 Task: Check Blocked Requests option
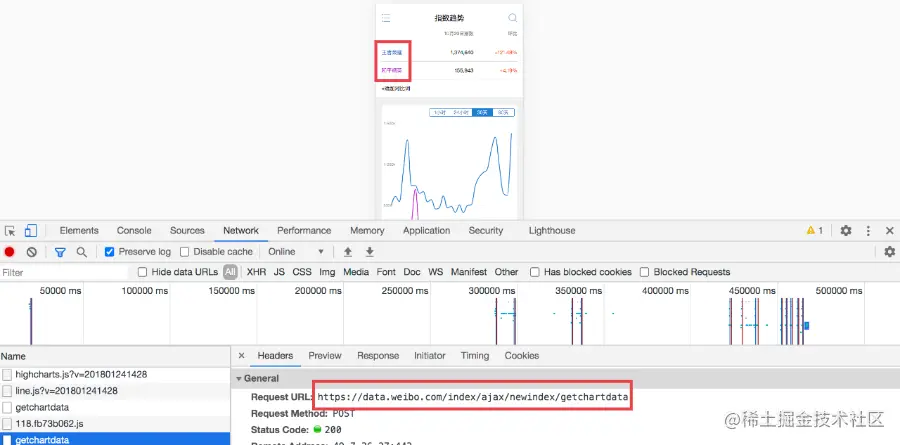click(645, 272)
